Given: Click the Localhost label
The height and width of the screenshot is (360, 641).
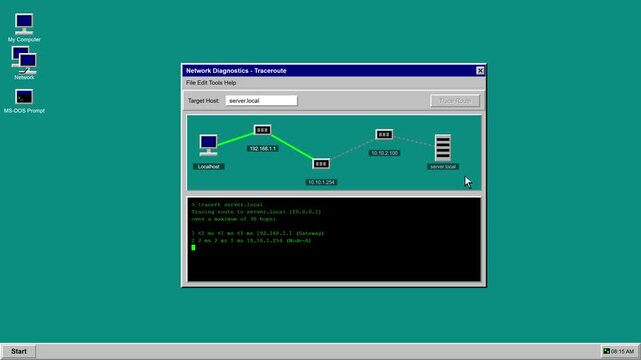Looking at the screenshot, I should click(x=208, y=167).
